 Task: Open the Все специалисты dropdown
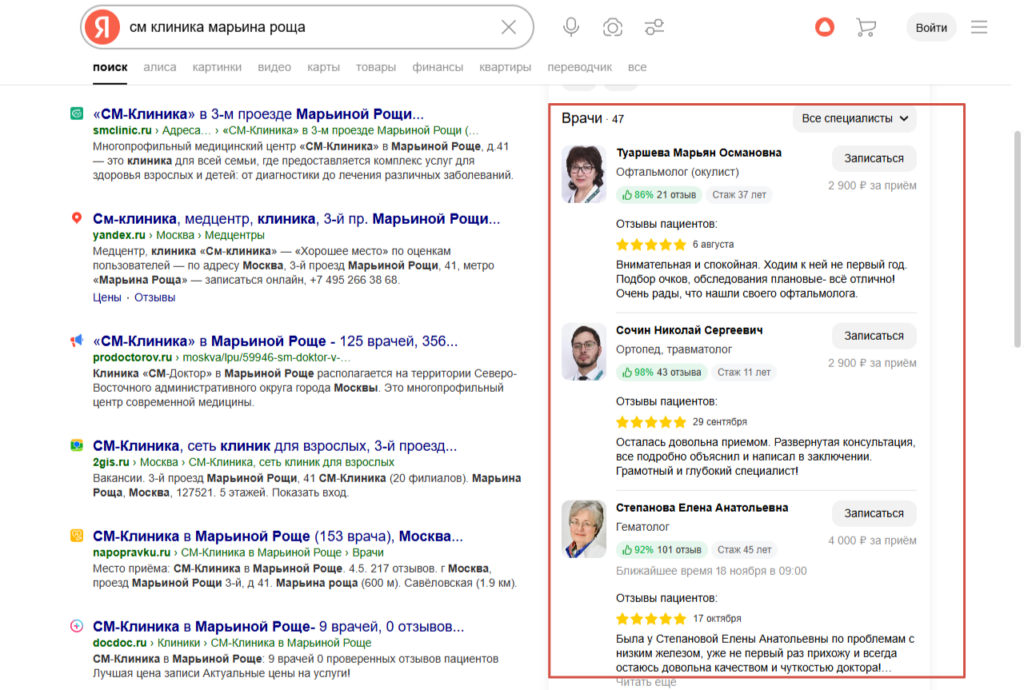tap(854, 119)
